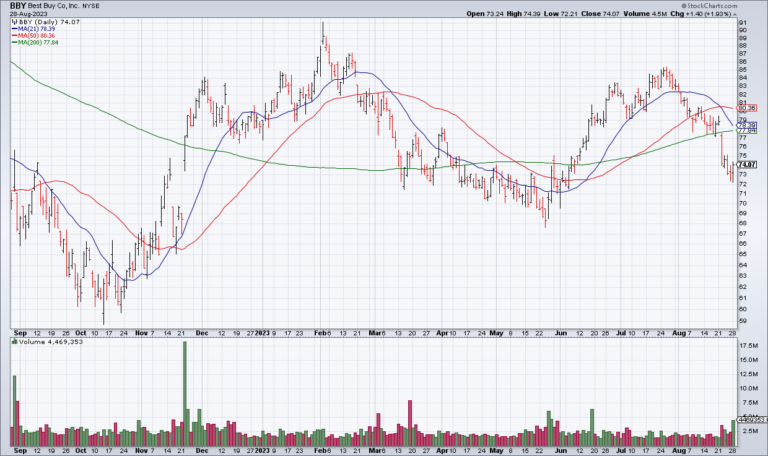The width and height of the screenshot is (768, 456).
Task: Click the BBY ticker symbol in the title
Action: tap(18, 6)
